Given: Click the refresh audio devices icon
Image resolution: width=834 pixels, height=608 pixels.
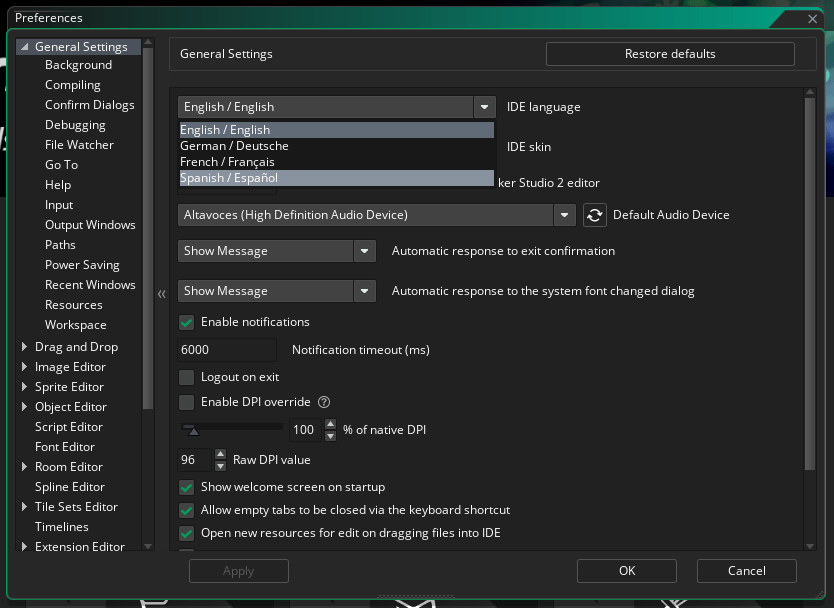Looking at the screenshot, I should (x=595, y=215).
